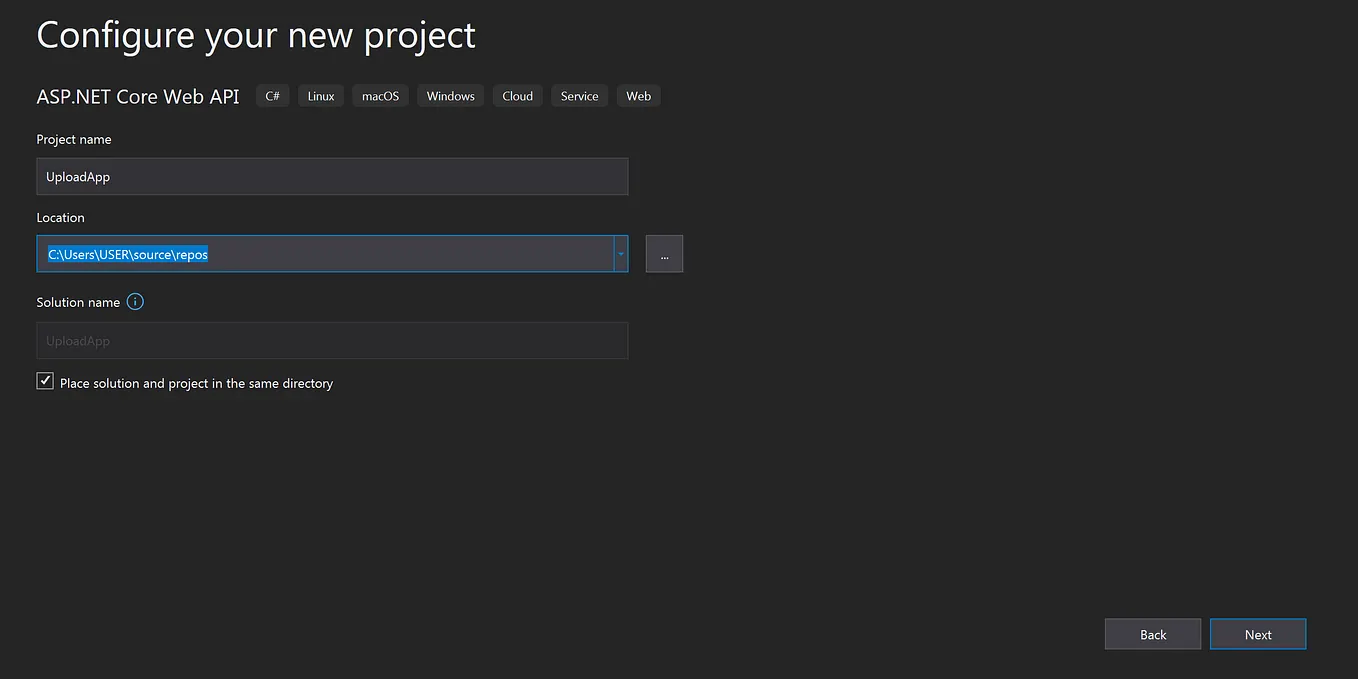Open the Location history dropdown arrow

(x=620, y=253)
